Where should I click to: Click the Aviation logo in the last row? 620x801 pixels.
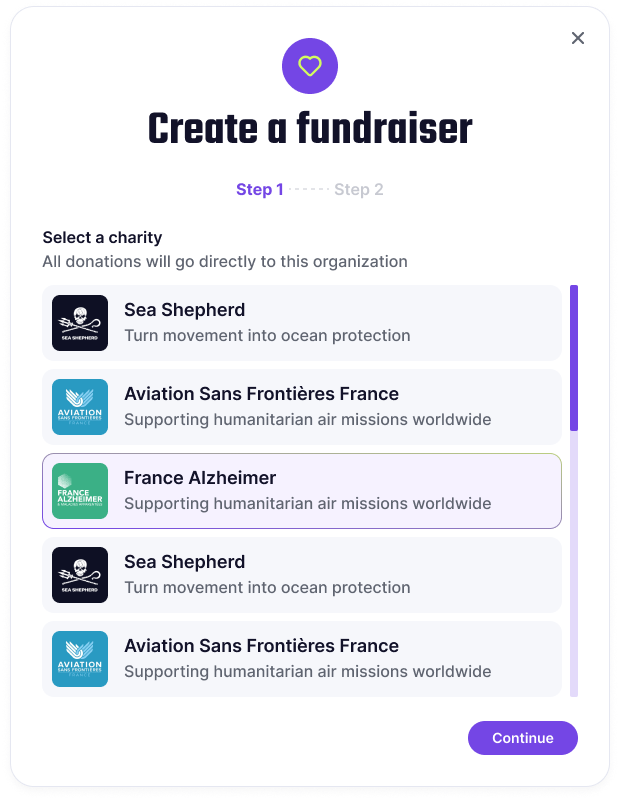(x=80, y=659)
